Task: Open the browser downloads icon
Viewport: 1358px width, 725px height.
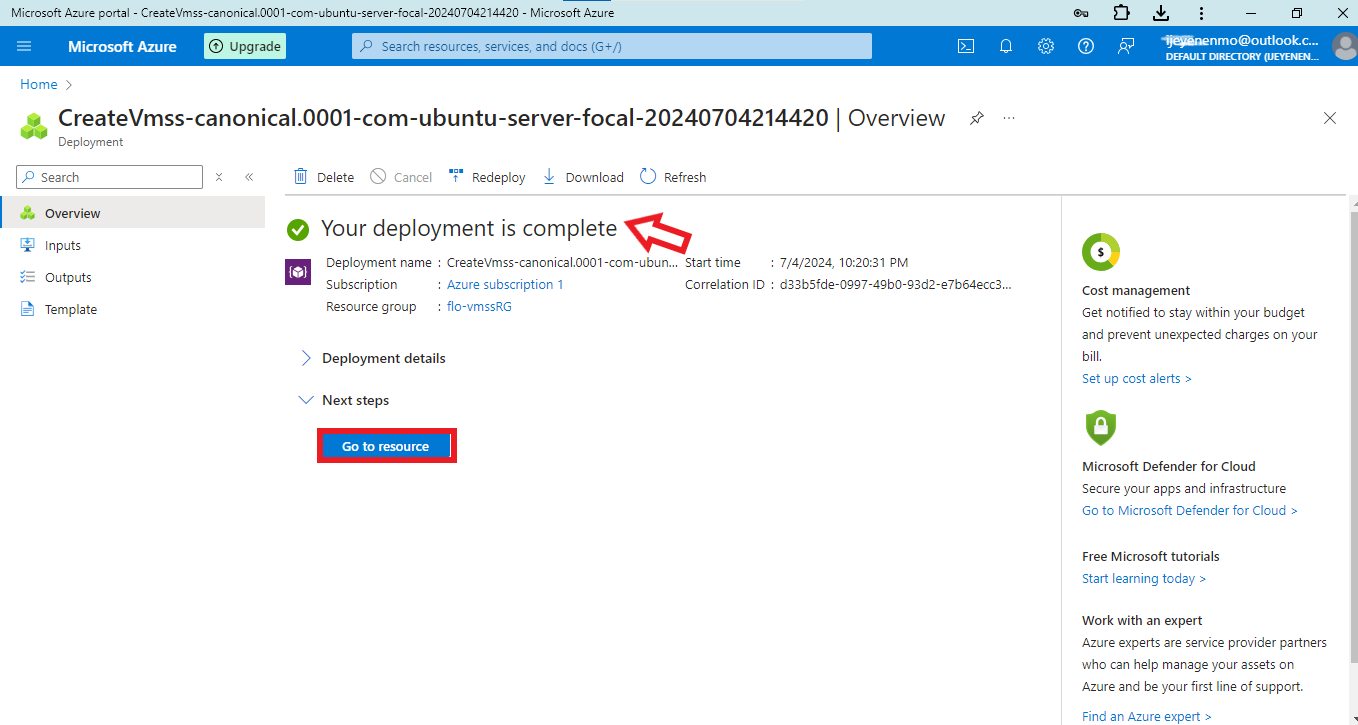Action: 1161,13
